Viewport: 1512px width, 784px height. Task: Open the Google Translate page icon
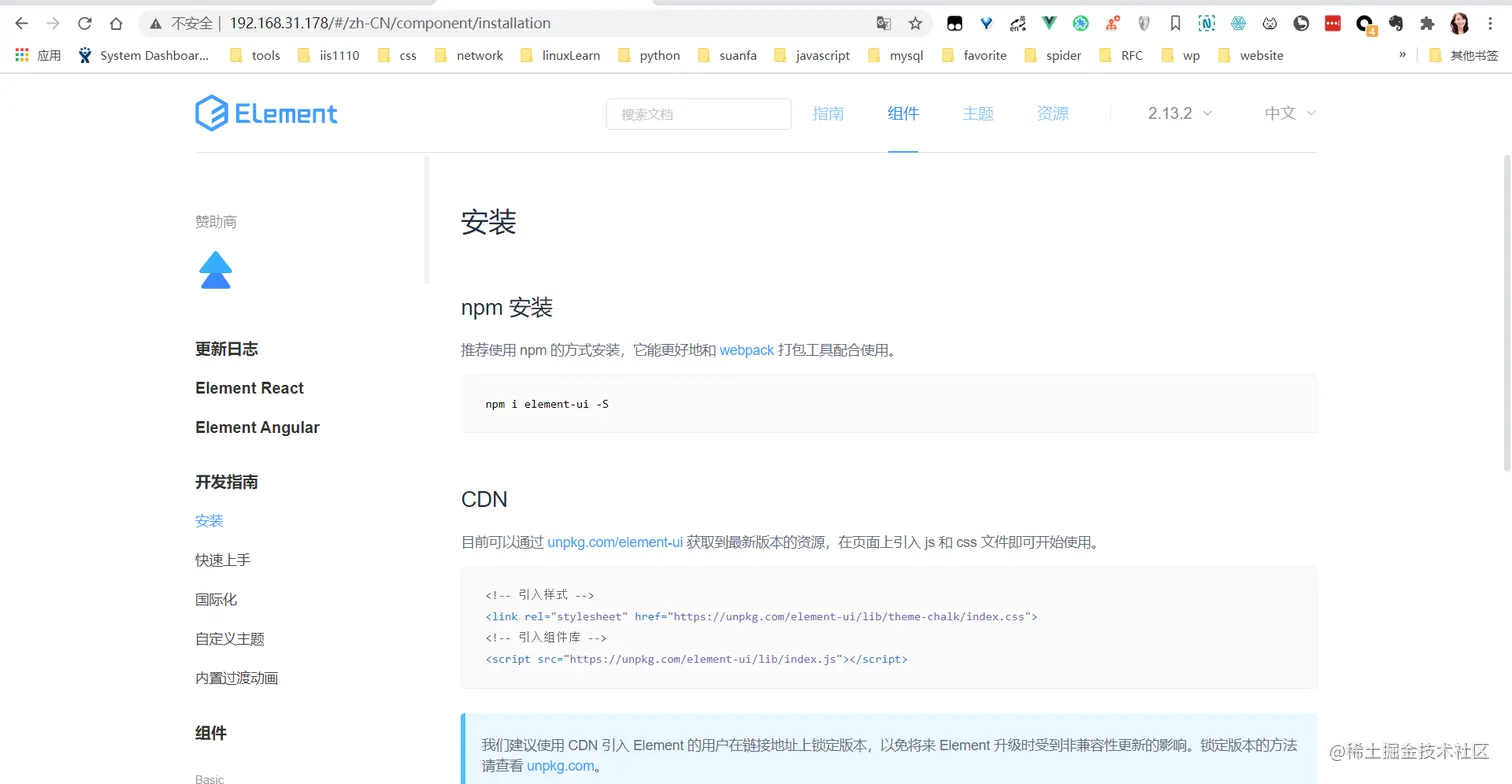pyautogui.click(x=884, y=23)
